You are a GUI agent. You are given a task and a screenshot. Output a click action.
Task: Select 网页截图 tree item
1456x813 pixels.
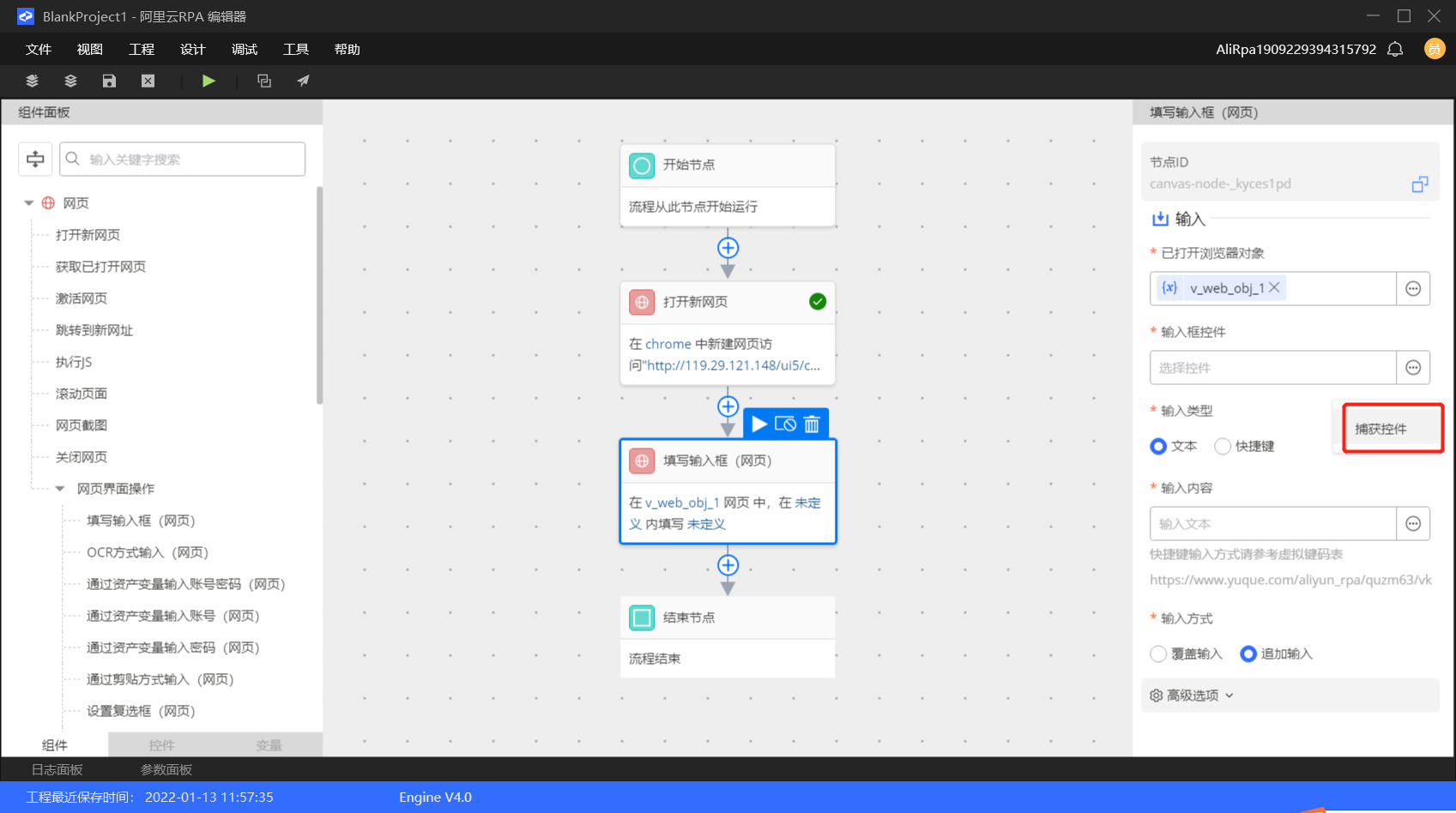(x=82, y=425)
